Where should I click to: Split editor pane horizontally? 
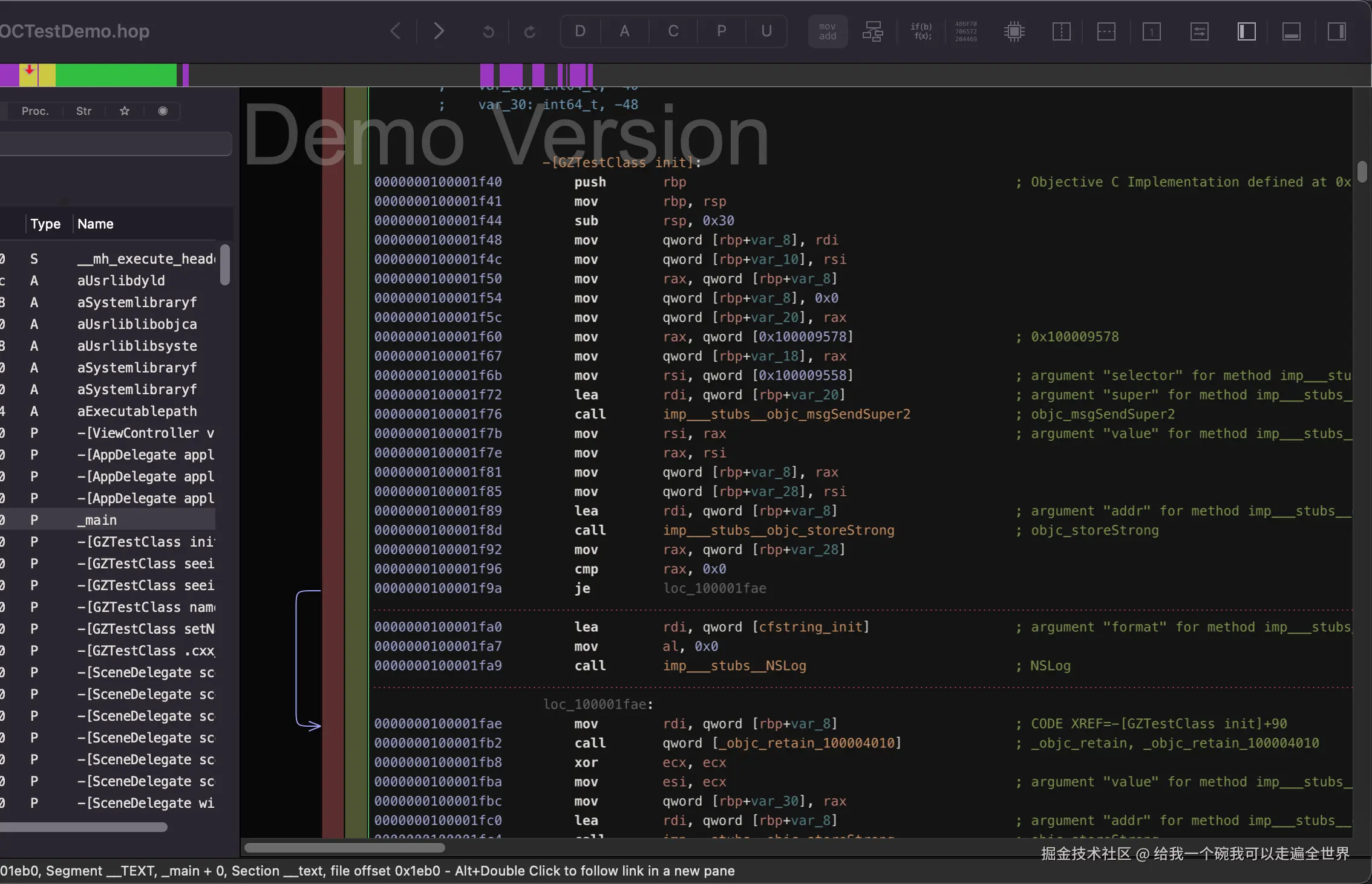click(1106, 31)
